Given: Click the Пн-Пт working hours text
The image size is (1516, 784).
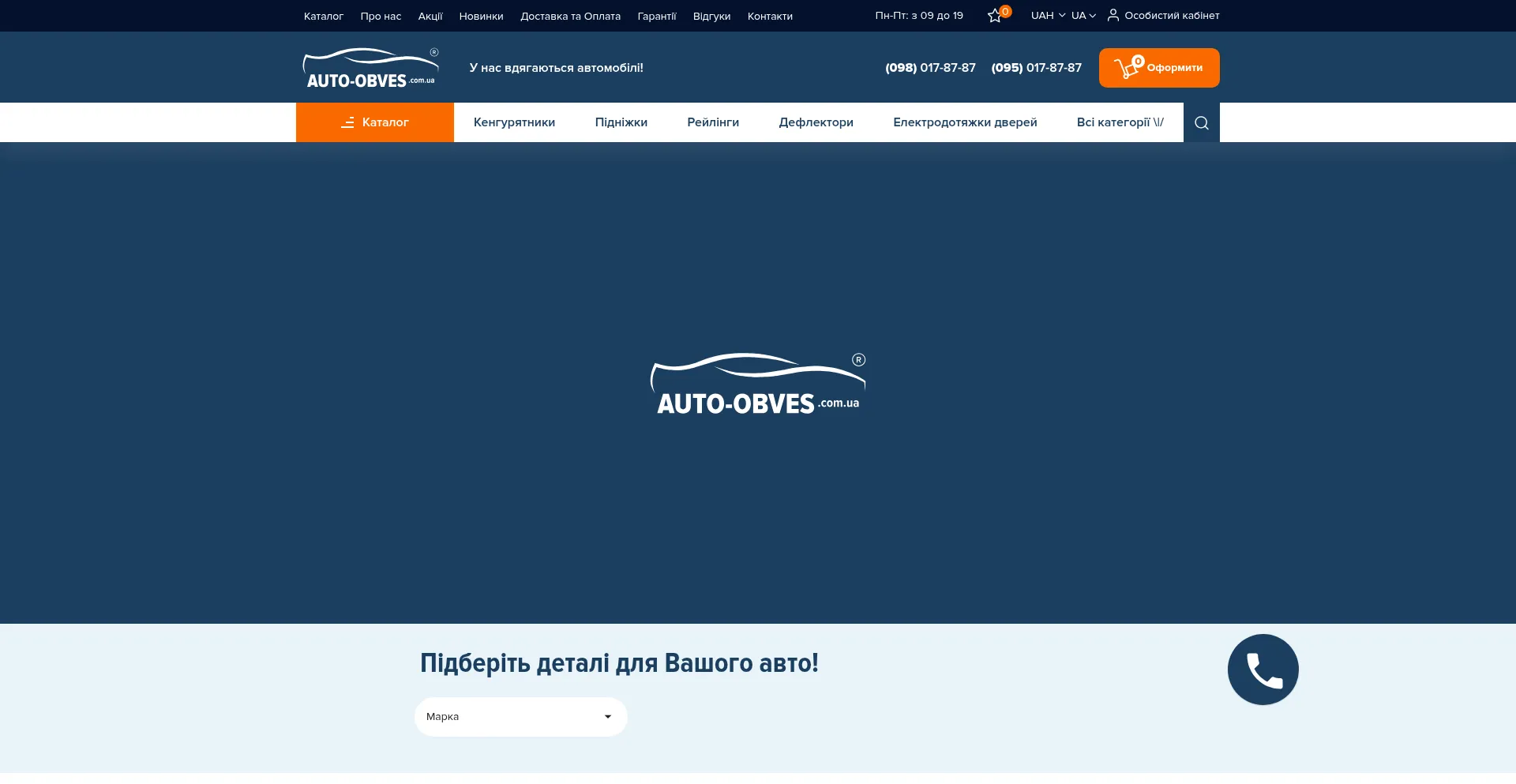Looking at the screenshot, I should pyautogui.click(x=919, y=16).
